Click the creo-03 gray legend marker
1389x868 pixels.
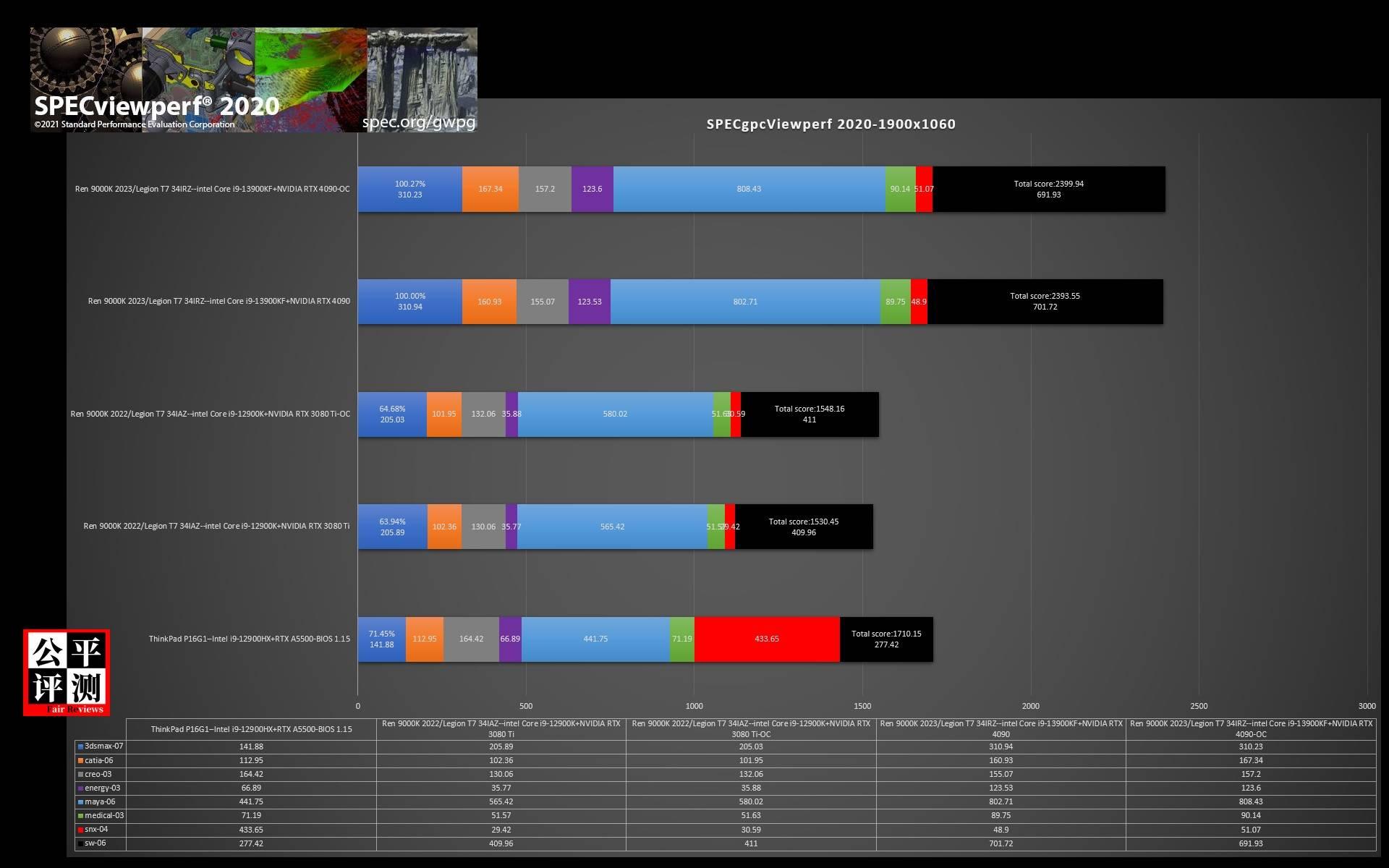click(x=81, y=774)
